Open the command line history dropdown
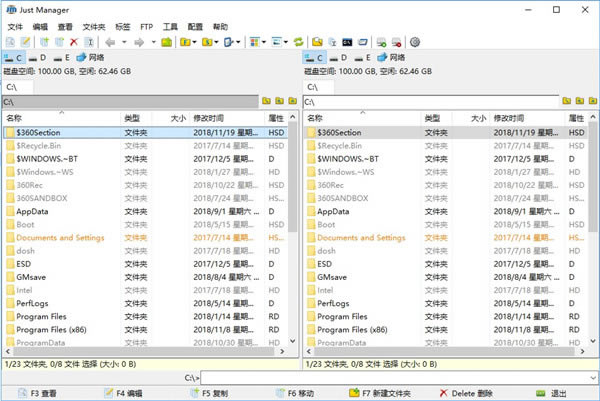The height and width of the screenshot is (401, 600). (x=593, y=378)
